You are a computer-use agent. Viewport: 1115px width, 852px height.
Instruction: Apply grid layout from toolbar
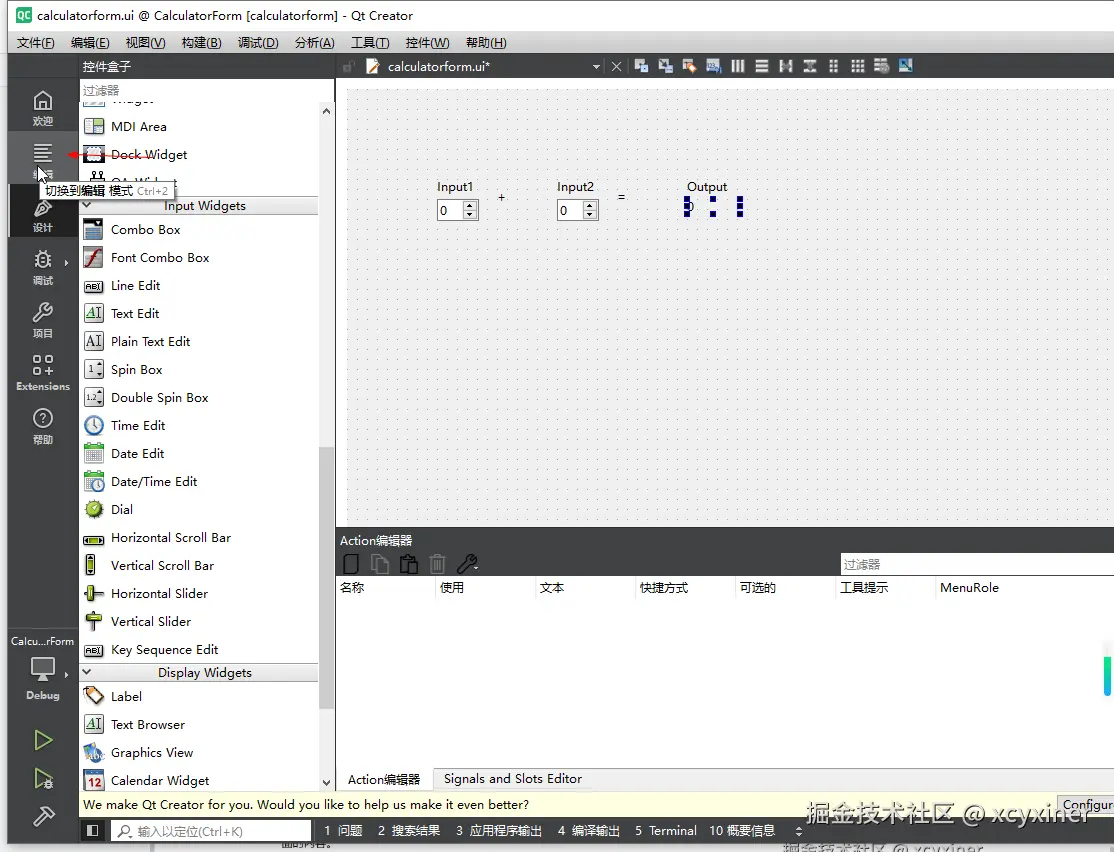click(858, 66)
